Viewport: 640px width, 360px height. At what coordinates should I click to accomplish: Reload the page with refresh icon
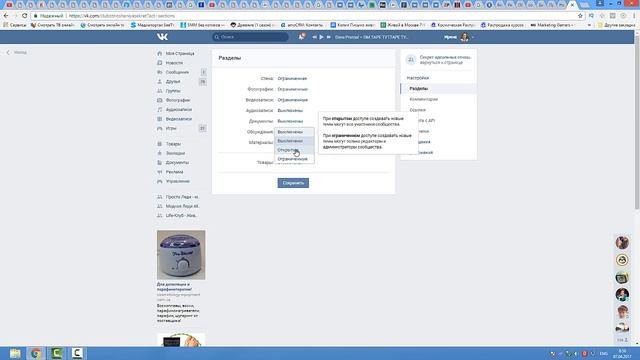pos(24,16)
